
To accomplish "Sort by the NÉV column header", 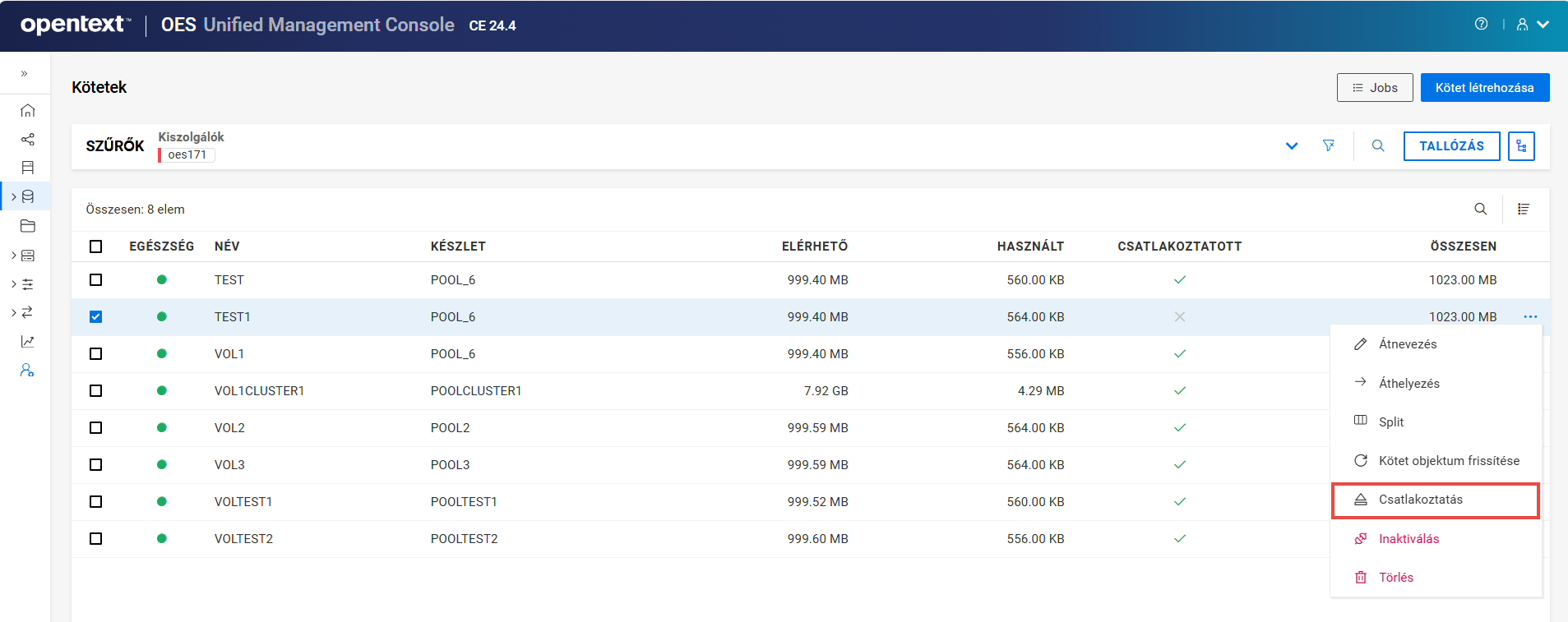I will (227, 246).
